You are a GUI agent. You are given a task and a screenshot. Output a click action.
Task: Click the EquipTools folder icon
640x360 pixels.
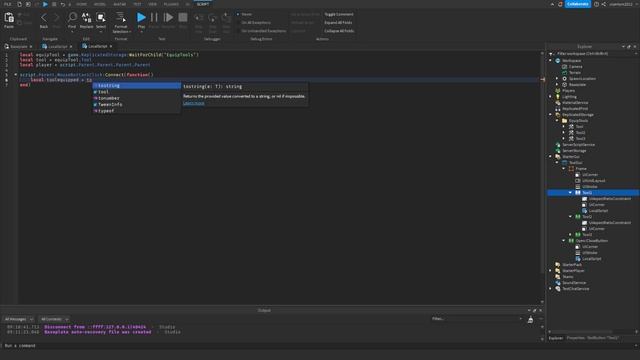click(x=564, y=120)
